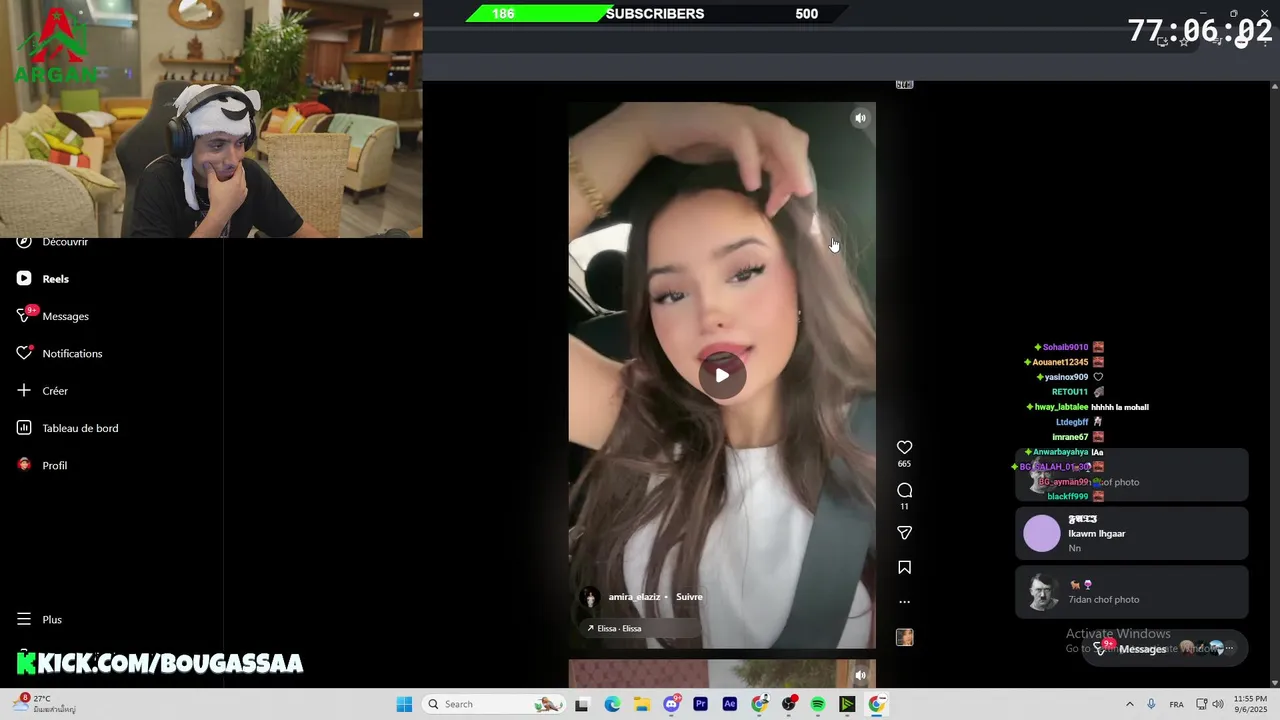Viewport: 1280px width, 720px height.
Task: Open OBS Studio from the taskbar
Action: point(789,704)
